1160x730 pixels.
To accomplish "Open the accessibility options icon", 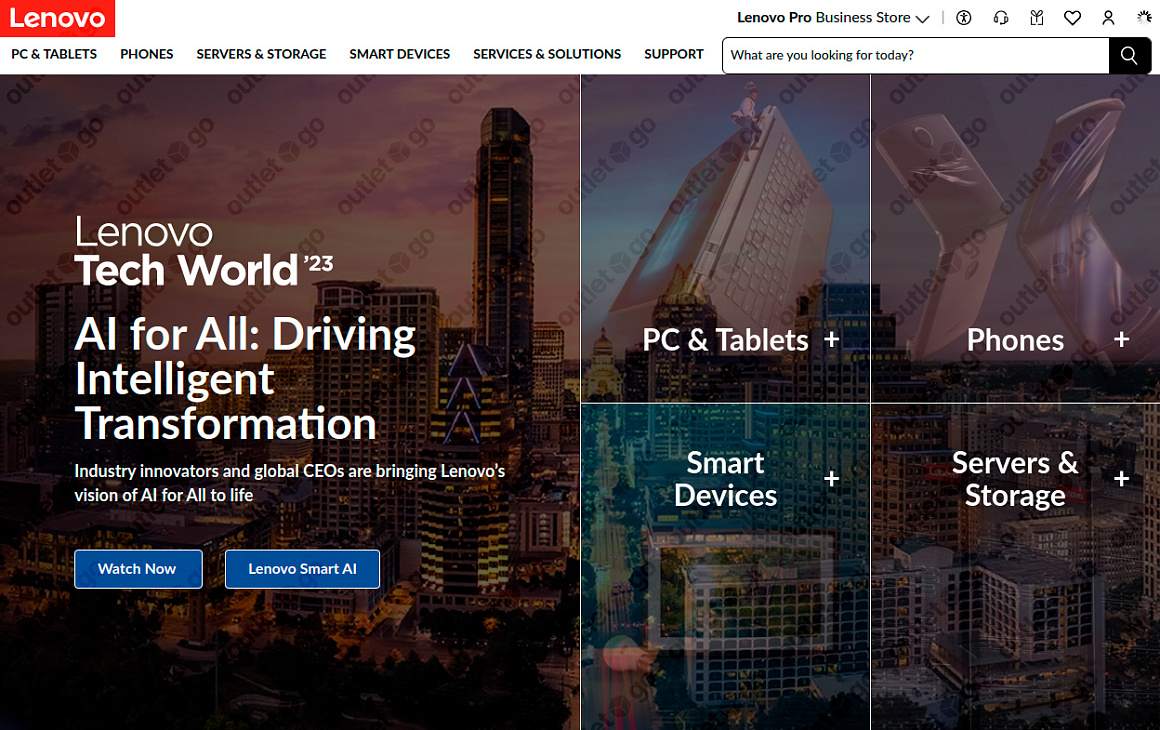I will click(963, 18).
